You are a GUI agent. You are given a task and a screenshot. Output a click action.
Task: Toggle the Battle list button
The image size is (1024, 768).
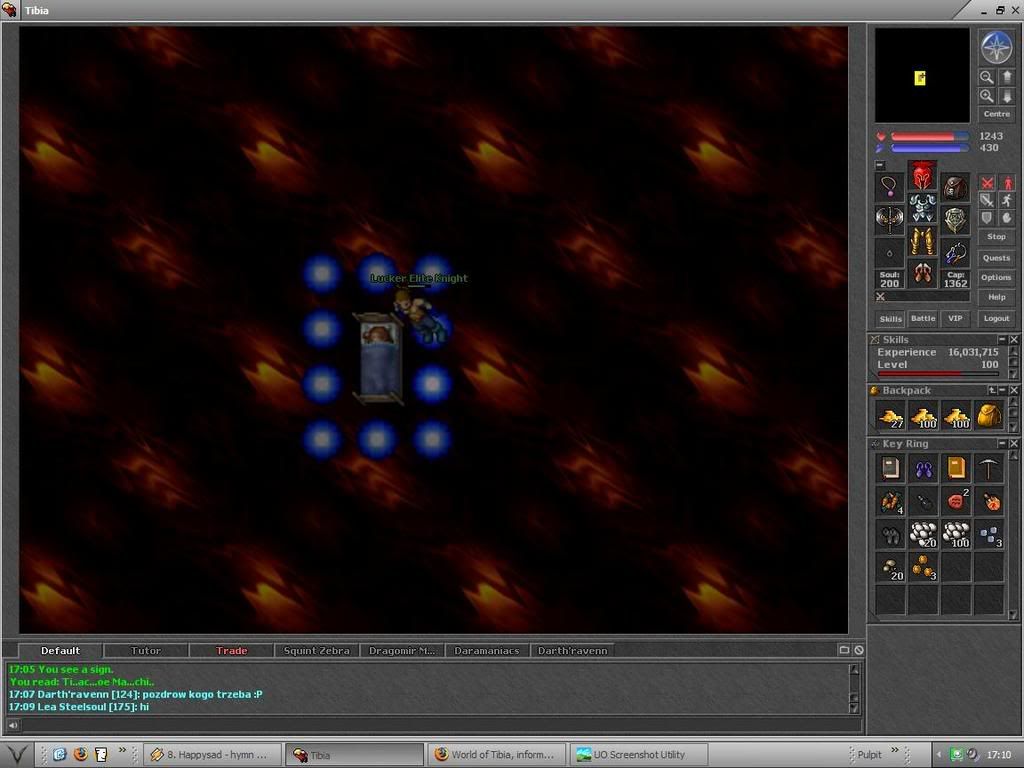pyautogui.click(x=923, y=319)
